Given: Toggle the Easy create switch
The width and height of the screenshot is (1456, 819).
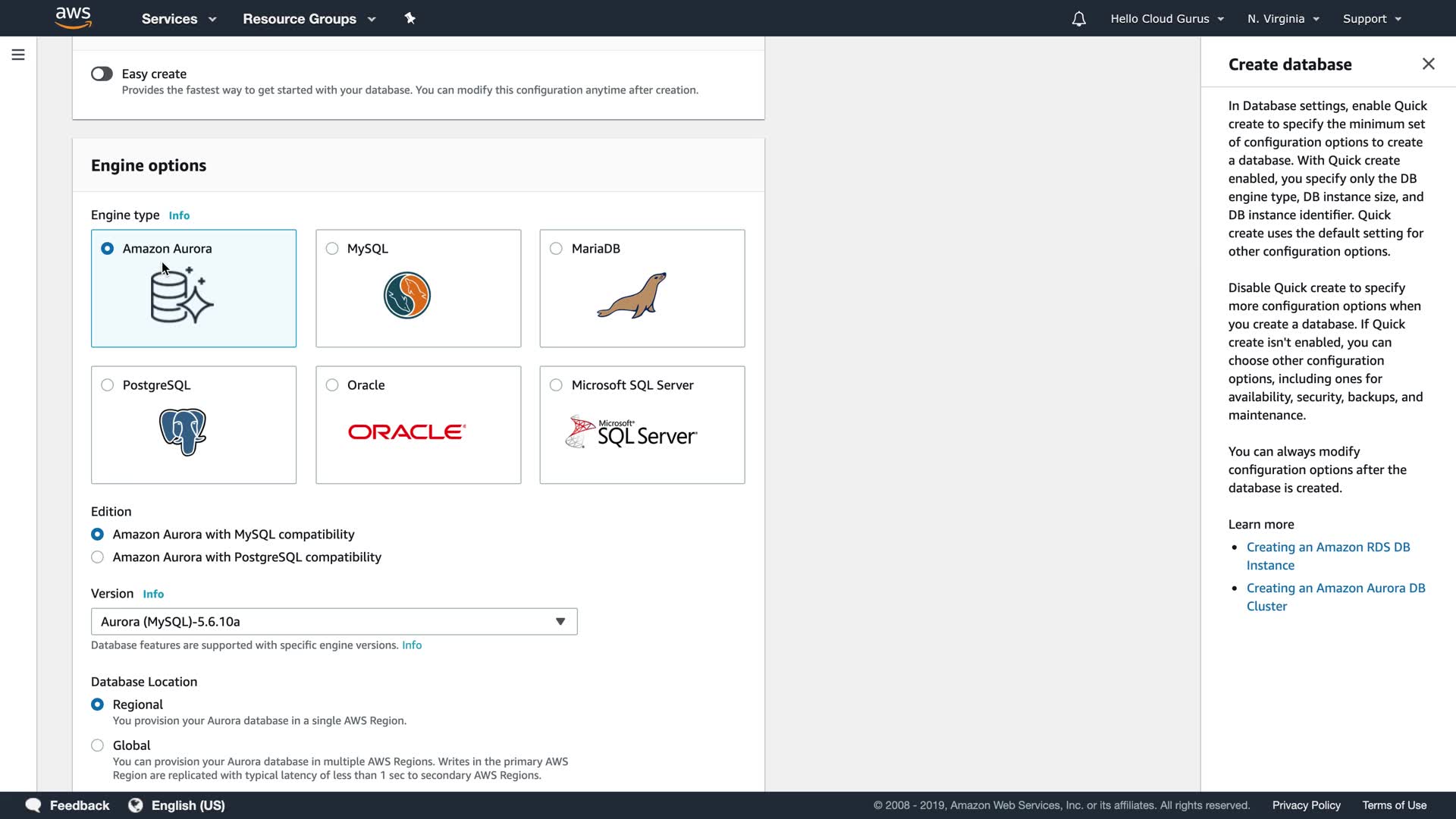Looking at the screenshot, I should [102, 74].
